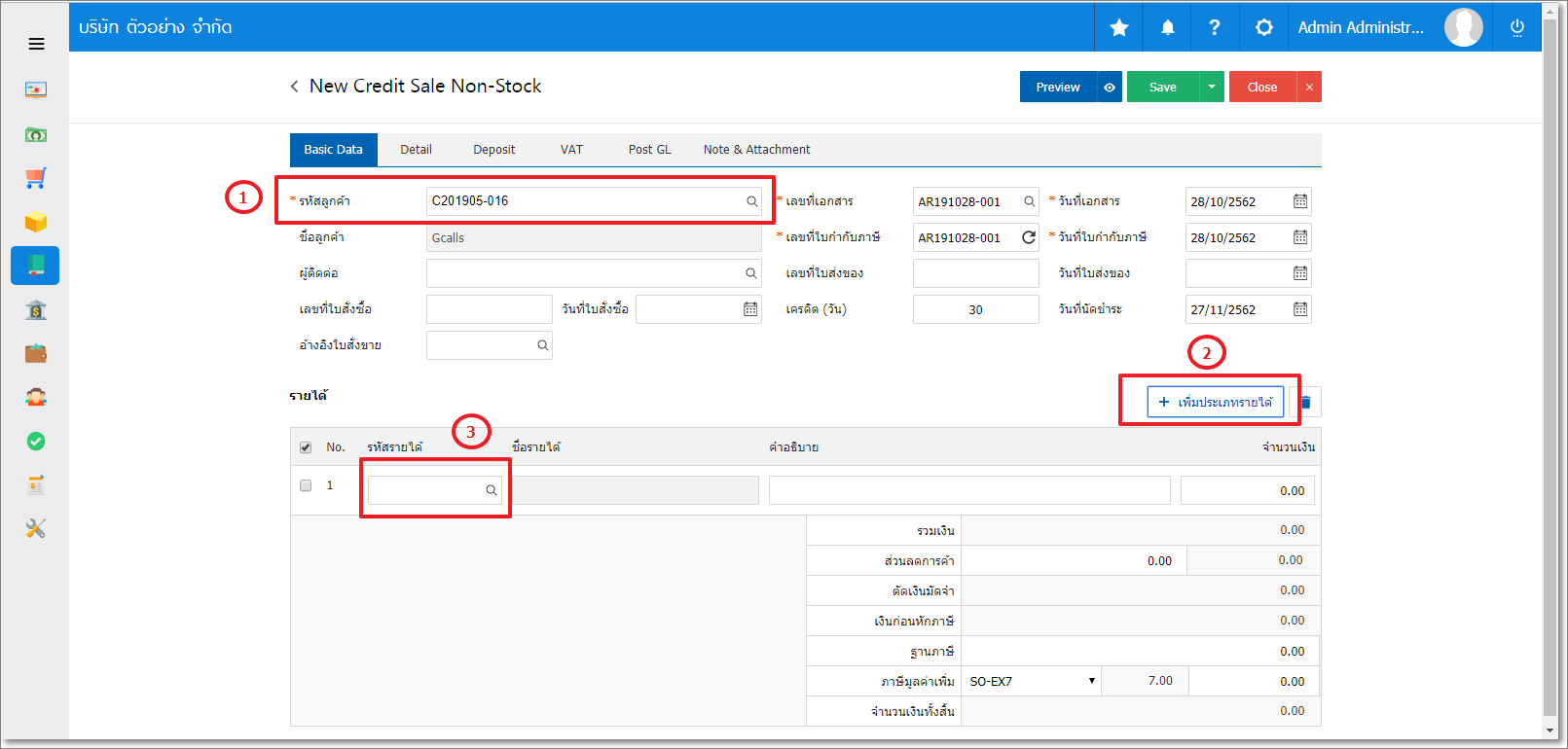Expand the Save button dropdown arrow
Viewport: 1568px width, 749px height.
pyautogui.click(x=1212, y=87)
